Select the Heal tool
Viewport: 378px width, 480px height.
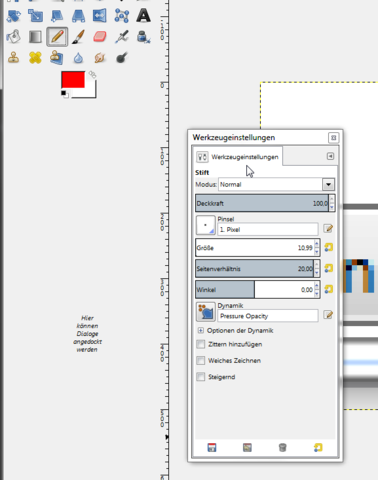pos(35,58)
